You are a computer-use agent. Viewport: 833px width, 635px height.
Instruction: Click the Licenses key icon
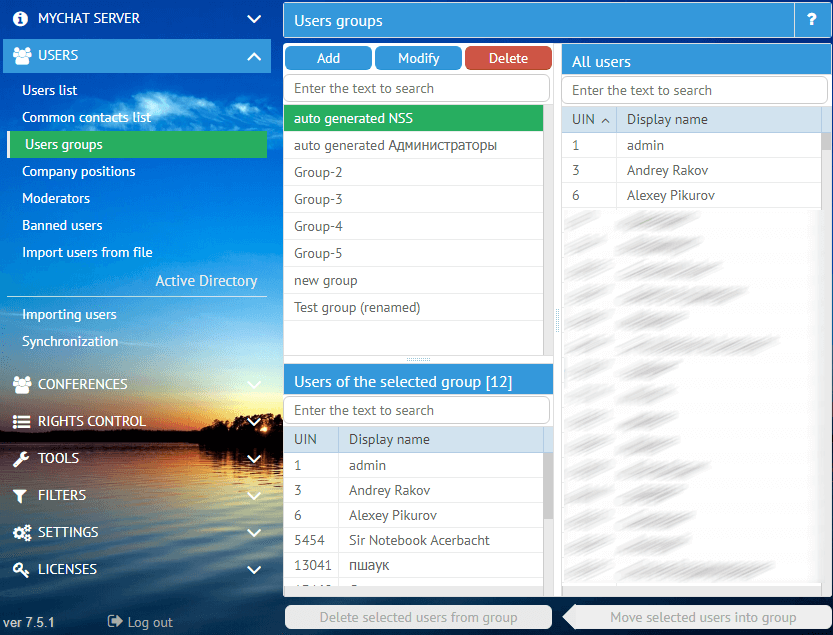click(22, 569)
